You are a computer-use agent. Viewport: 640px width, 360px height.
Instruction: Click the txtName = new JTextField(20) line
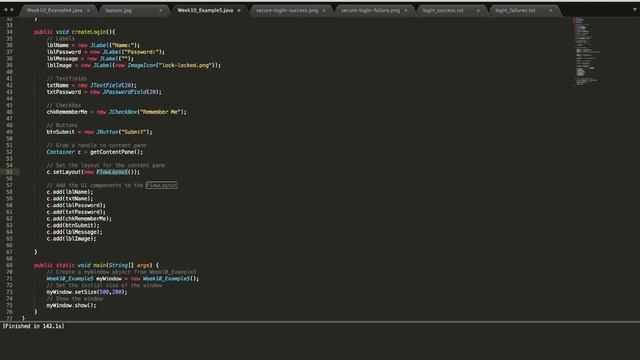click(x=91, y=85)
